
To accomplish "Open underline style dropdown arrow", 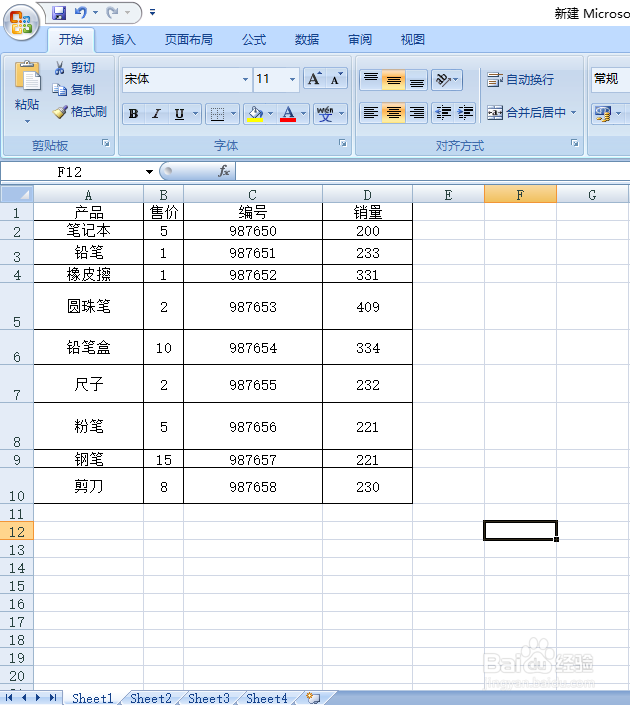I will [x=195, y=114].
